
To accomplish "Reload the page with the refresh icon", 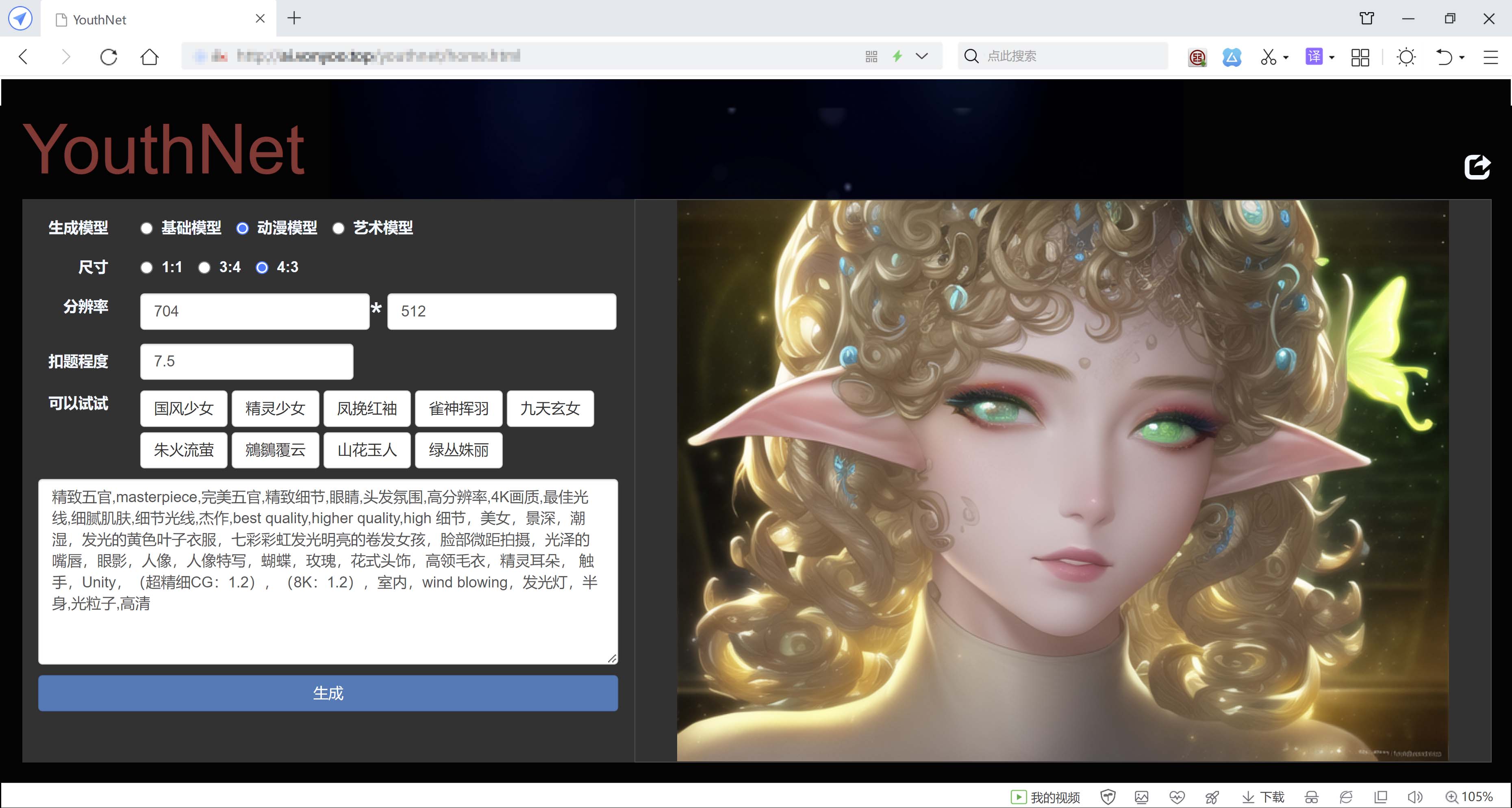I will pyautogui.click(x=109, y=56).
